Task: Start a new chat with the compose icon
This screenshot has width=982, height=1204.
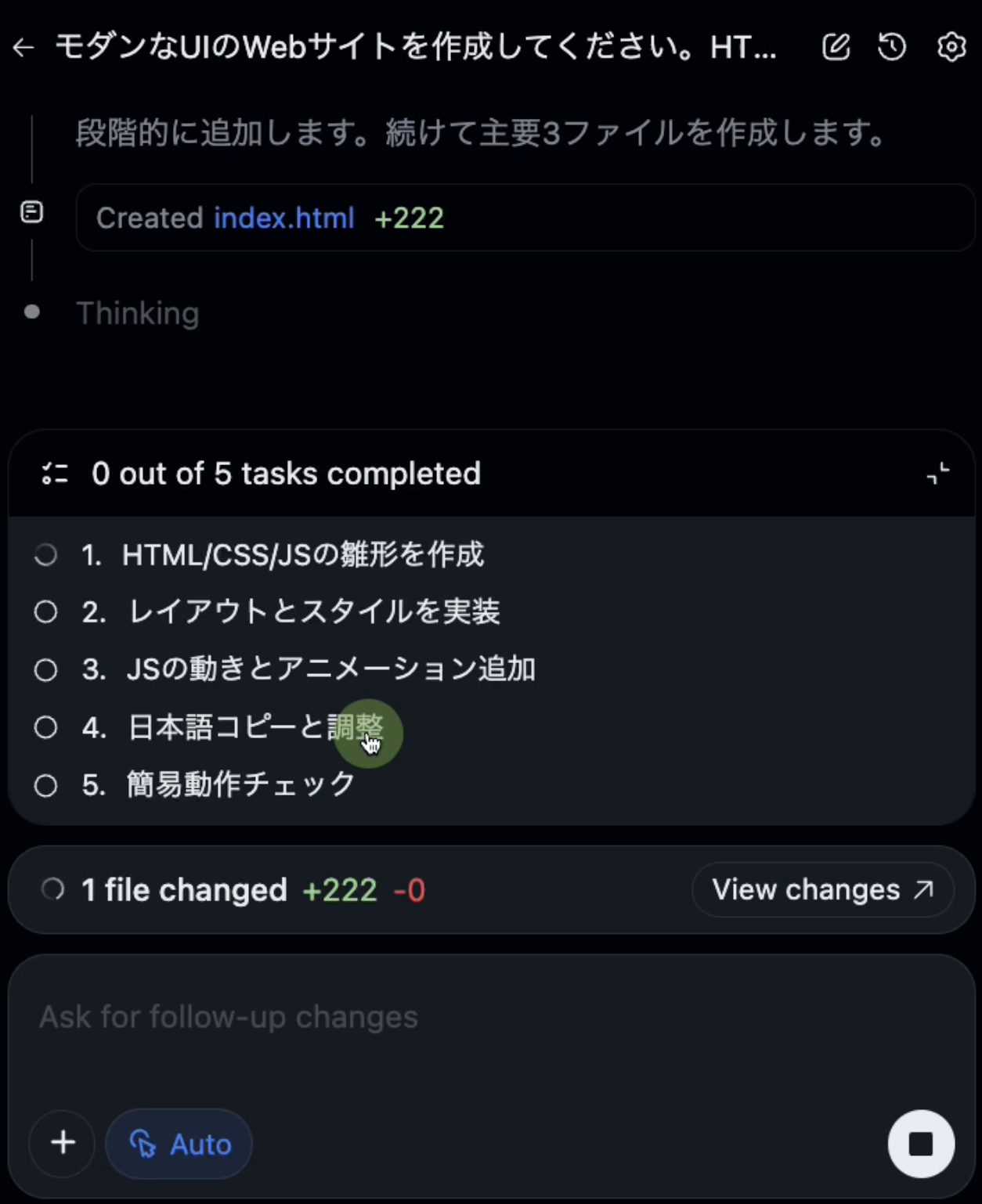Action: tap(836, 47)
